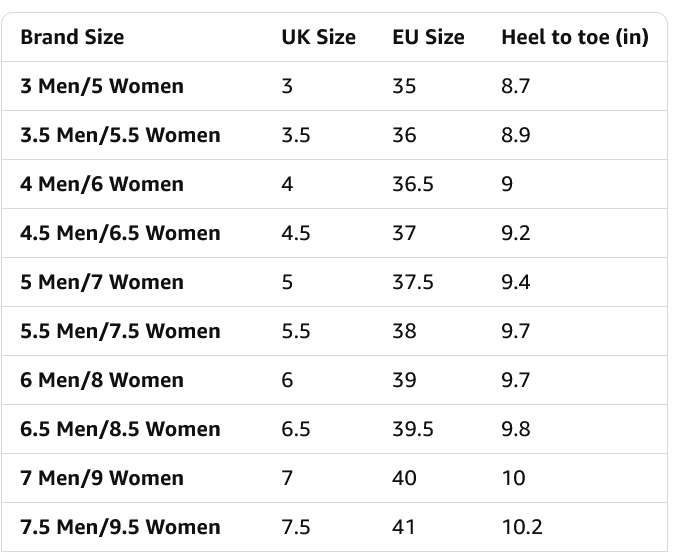Click EU size value 39.5

coord(413,429)
